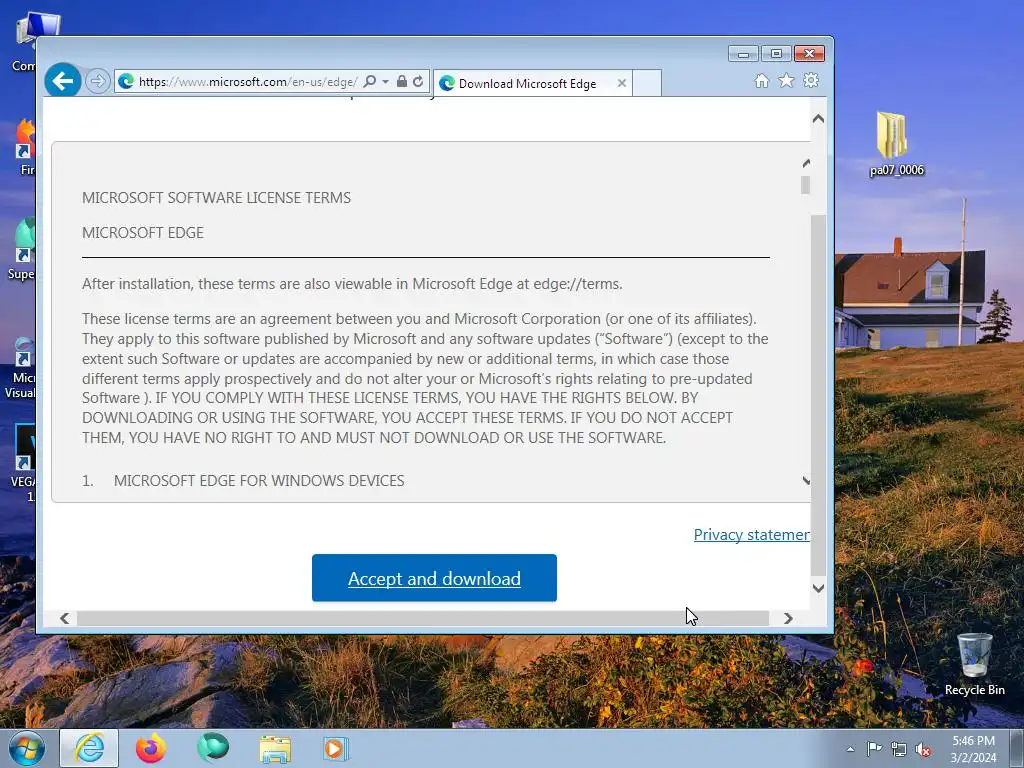The height and width of the screenshot is (768, 1024).
Task: Show hidden system tray icons
Action: point(850,749)
